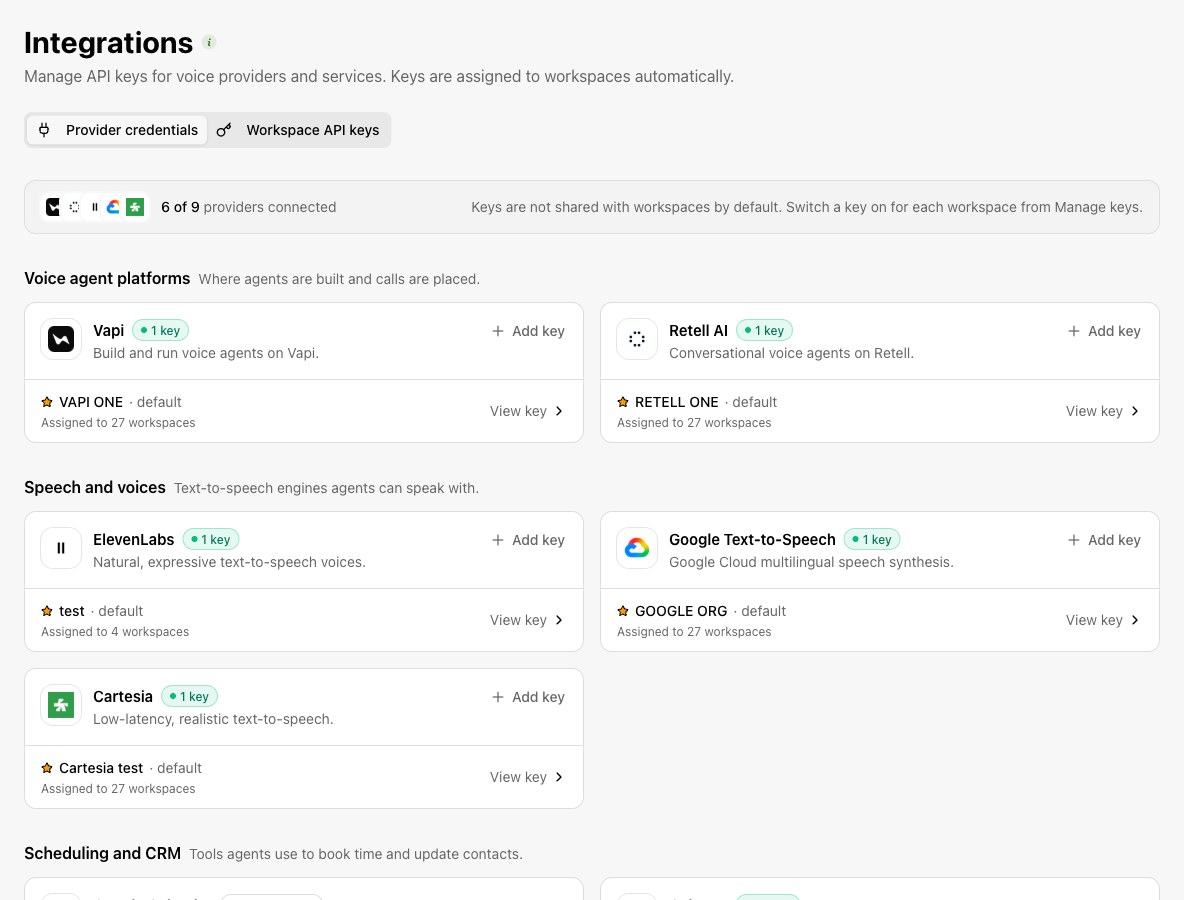Click 'Assigned to 27 workspaces' under GOOGLE ORG

694,632
